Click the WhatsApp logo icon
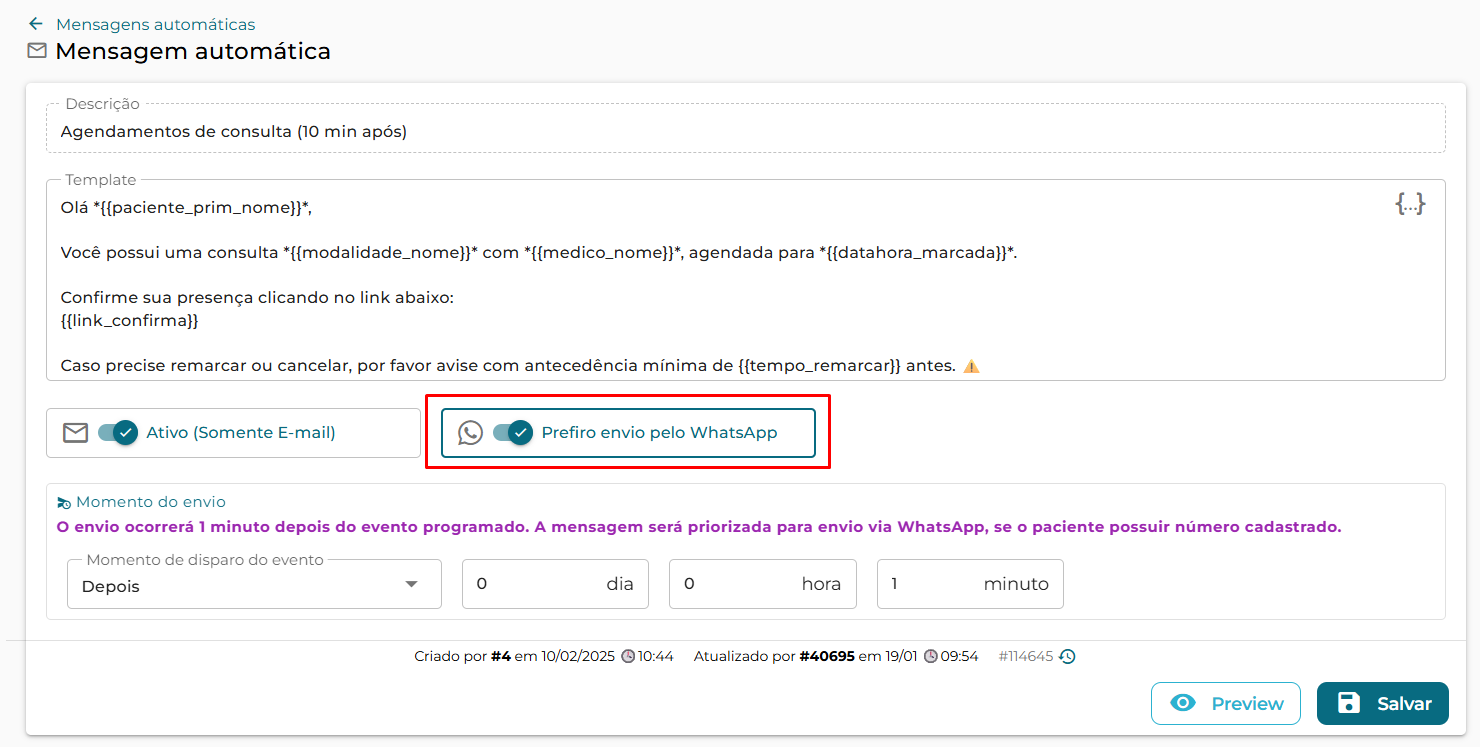 coord(470,433)
